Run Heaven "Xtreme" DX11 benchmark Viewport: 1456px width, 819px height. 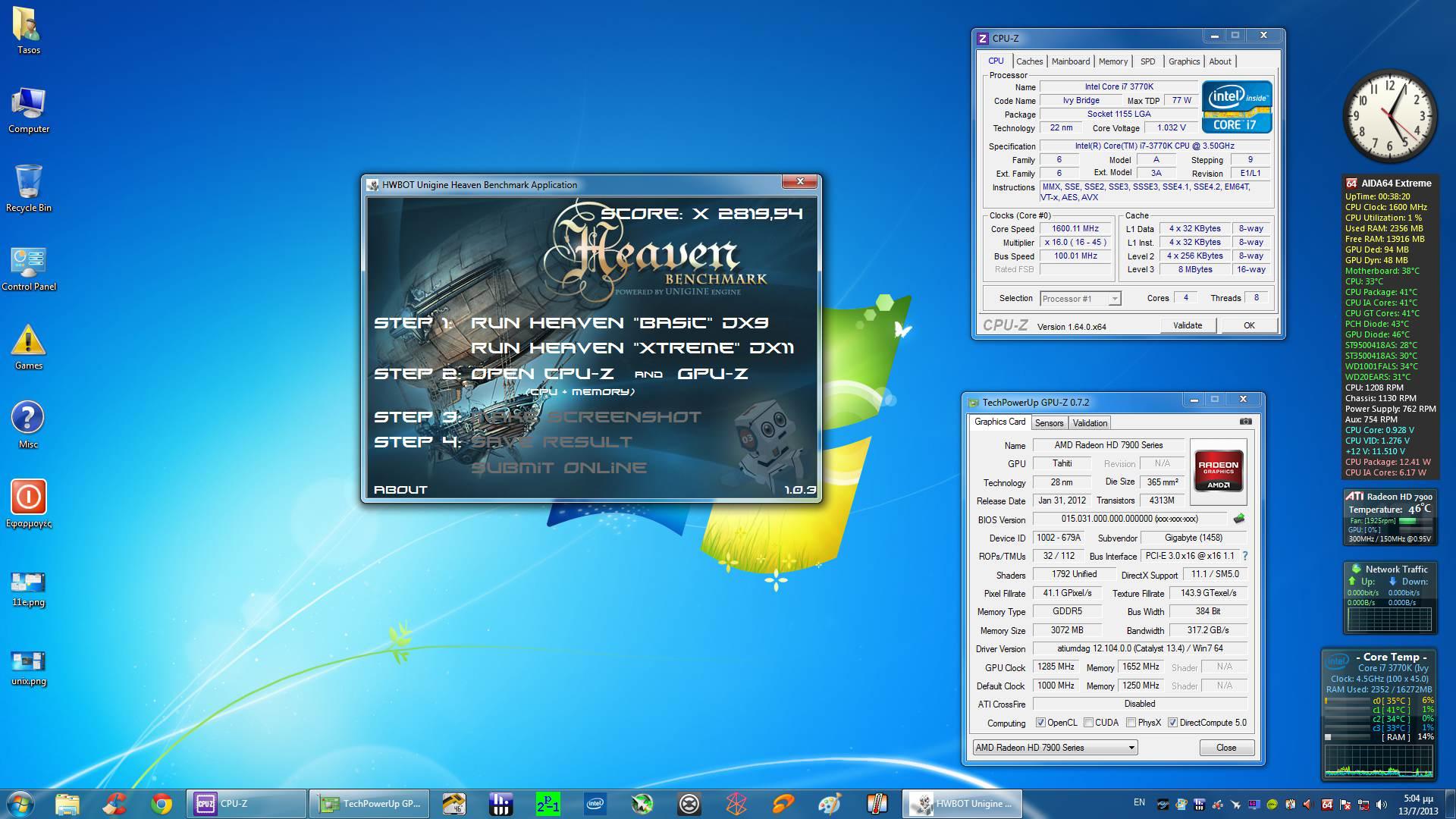tap(632, 348)
